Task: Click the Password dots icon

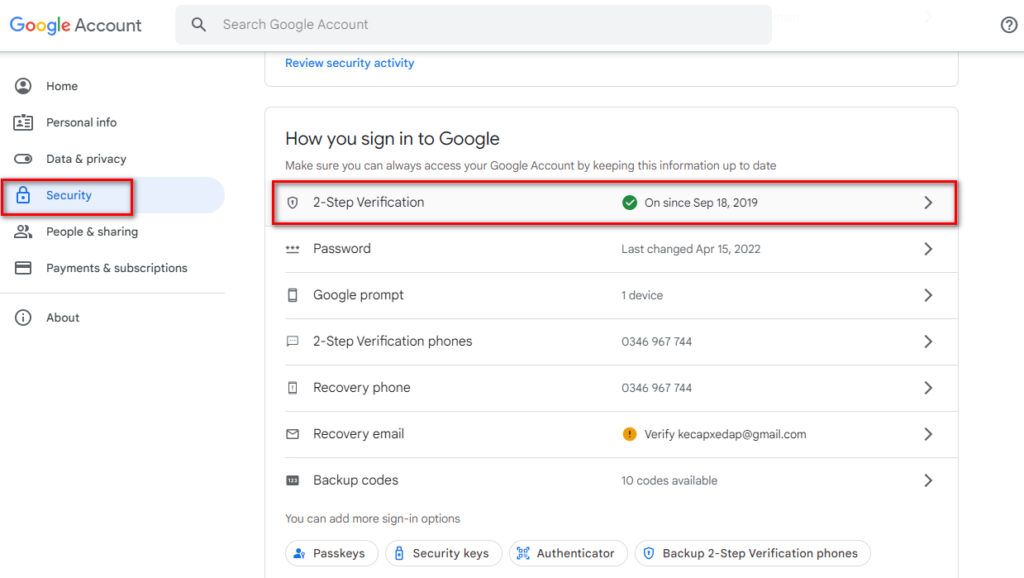Action: 293,249
